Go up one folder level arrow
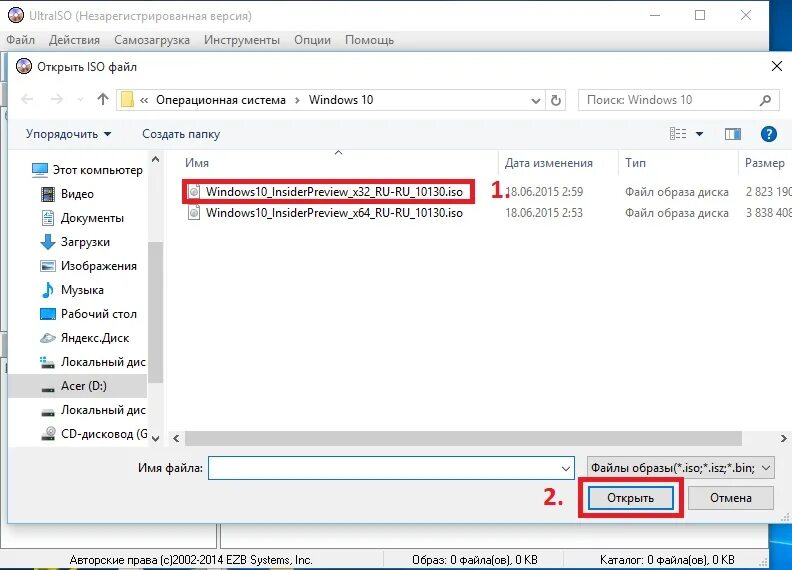The width and height of the screenshot is (792, 570). (x=103, y=100)
